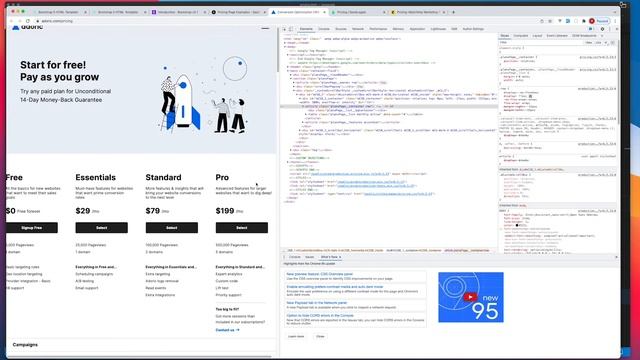Collapse the body element in the DOM tree

click(285, 47)
